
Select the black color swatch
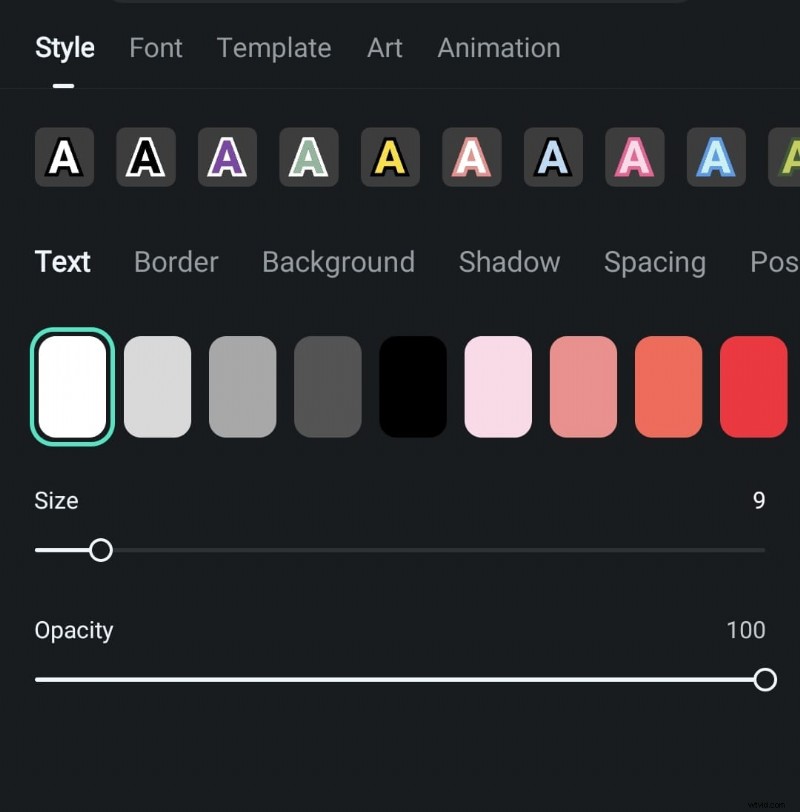[413, 385]
